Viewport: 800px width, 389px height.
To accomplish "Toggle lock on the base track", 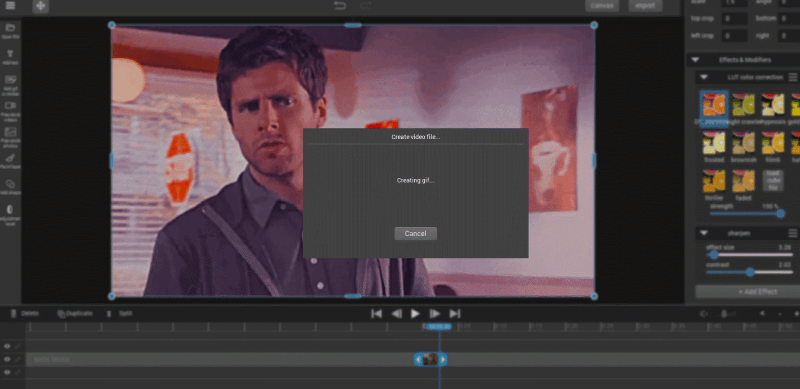I will coord(17,359).
